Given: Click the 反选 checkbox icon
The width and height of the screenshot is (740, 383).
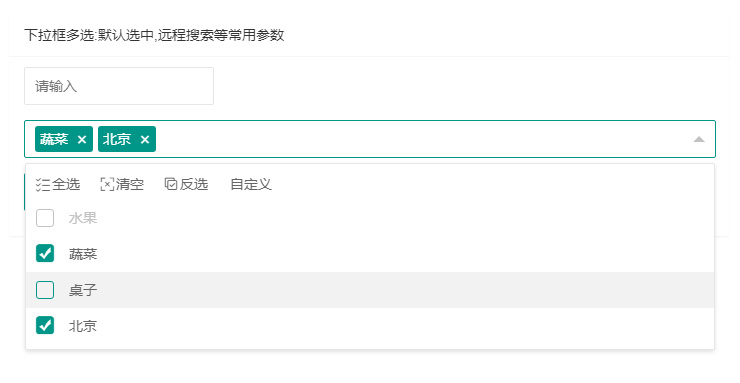Looking at the screenshot, I should pyautogui.click(x=171, y=184).
